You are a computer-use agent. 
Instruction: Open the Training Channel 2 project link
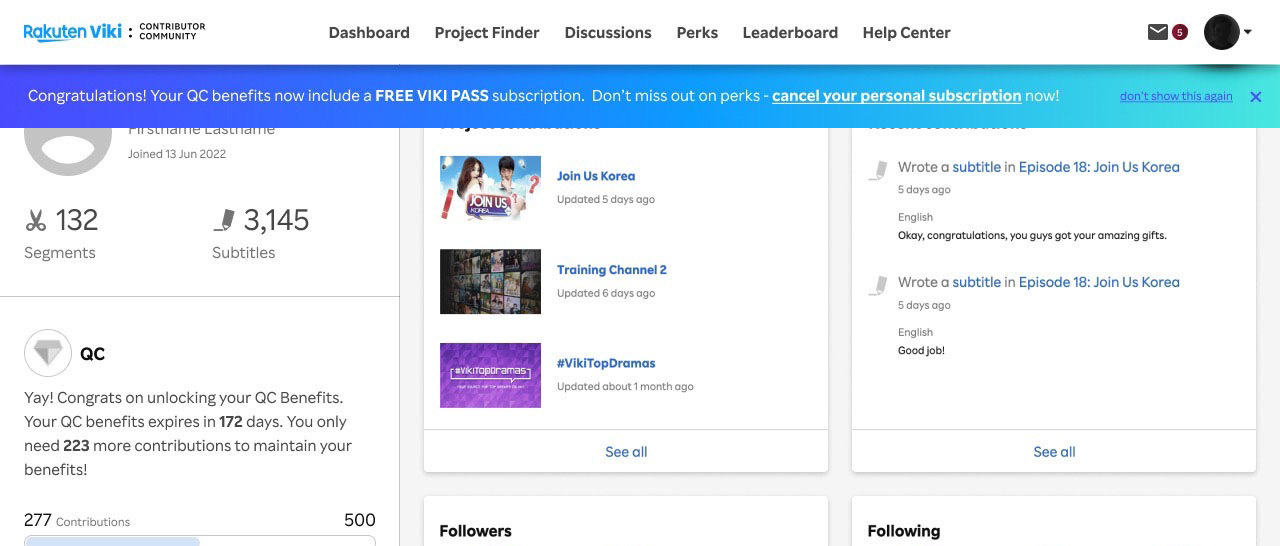(612, 270)
